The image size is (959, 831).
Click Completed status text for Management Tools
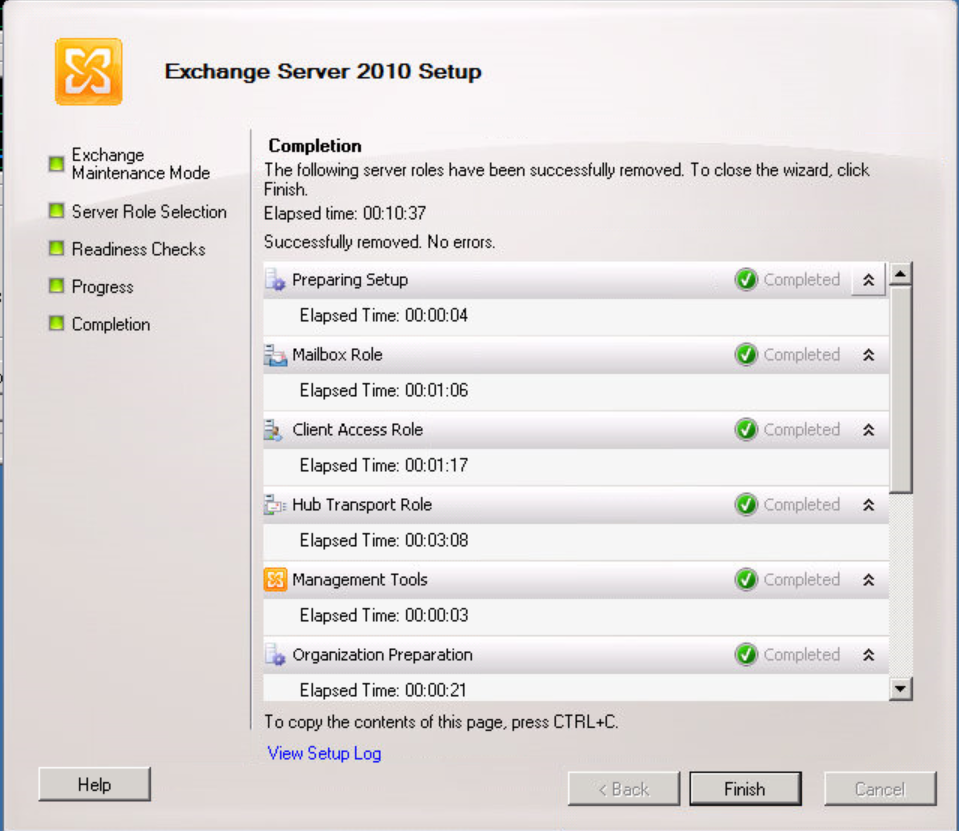click(801, 580)
